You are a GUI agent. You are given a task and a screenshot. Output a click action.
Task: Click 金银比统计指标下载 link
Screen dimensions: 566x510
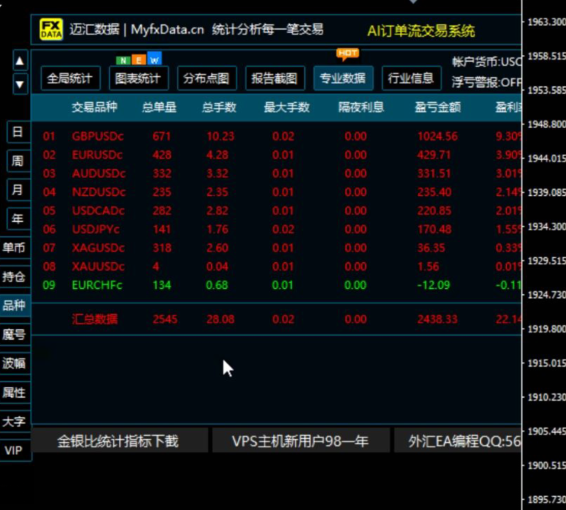tap(118, 441)
